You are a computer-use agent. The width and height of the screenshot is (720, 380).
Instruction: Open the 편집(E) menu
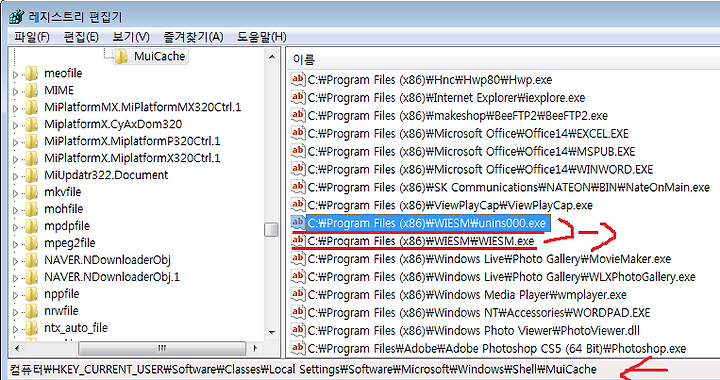tap(81, 37)
